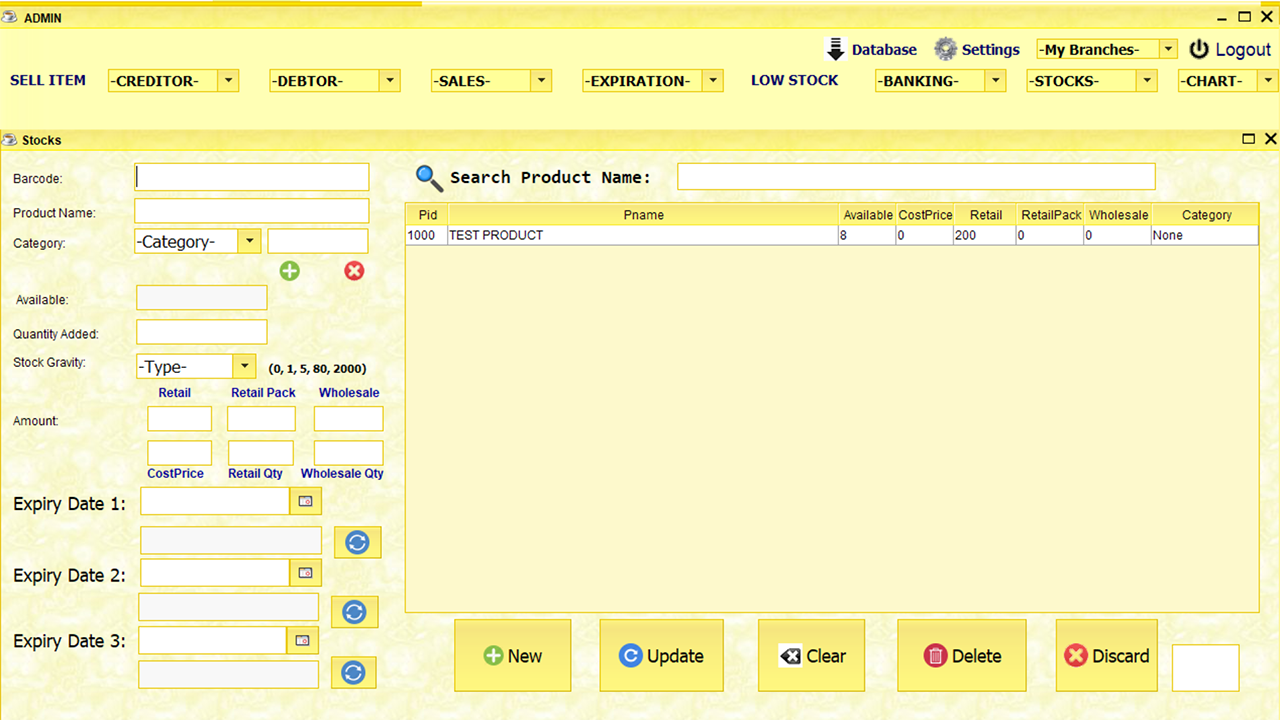Image resolution: width=1280 pixels, height=720 pixels.
Task: Click the refresh icon next to Expiry Date 3
Action: [x=353, y=672]
